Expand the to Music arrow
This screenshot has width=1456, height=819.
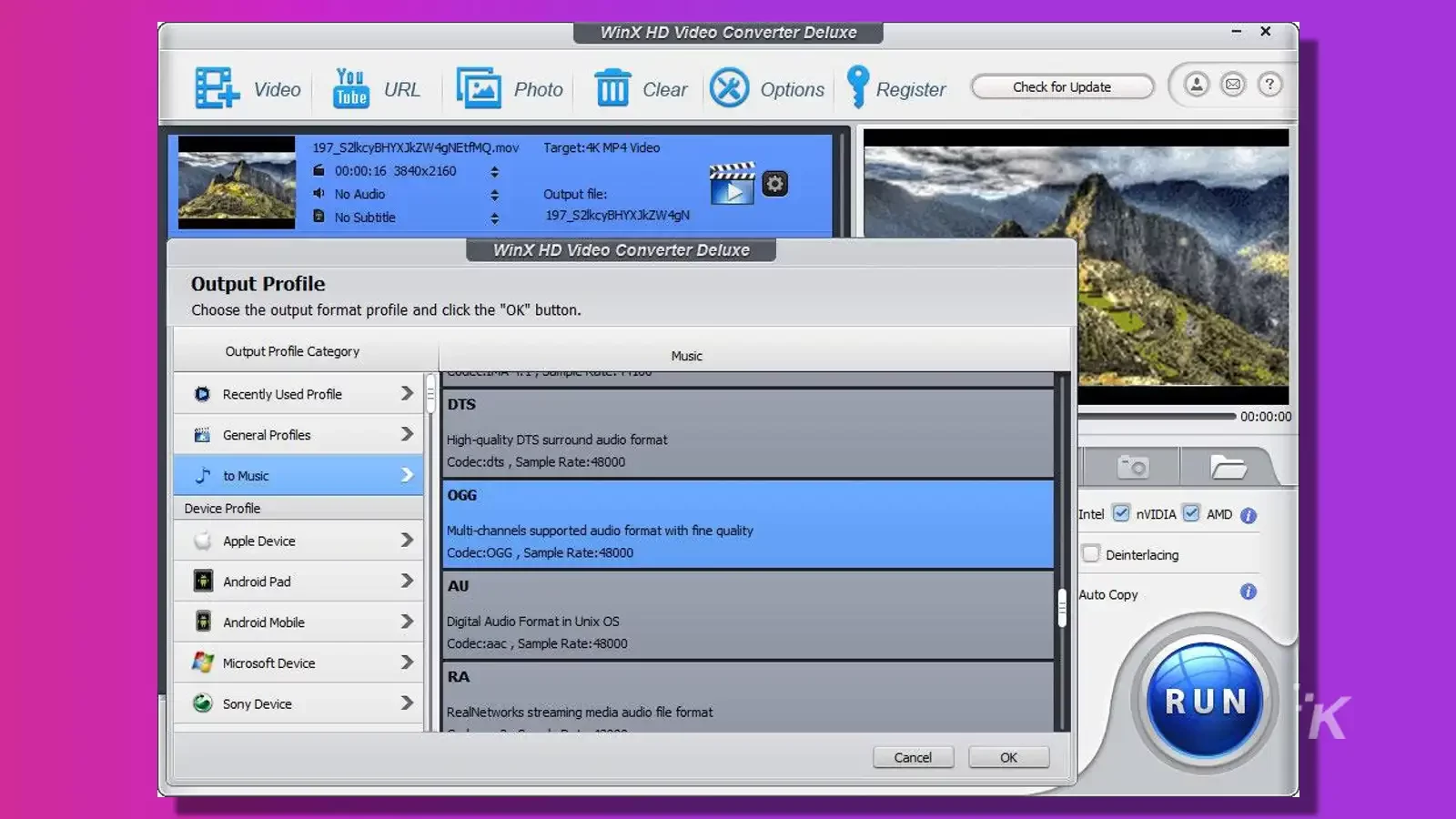[407, 475]
